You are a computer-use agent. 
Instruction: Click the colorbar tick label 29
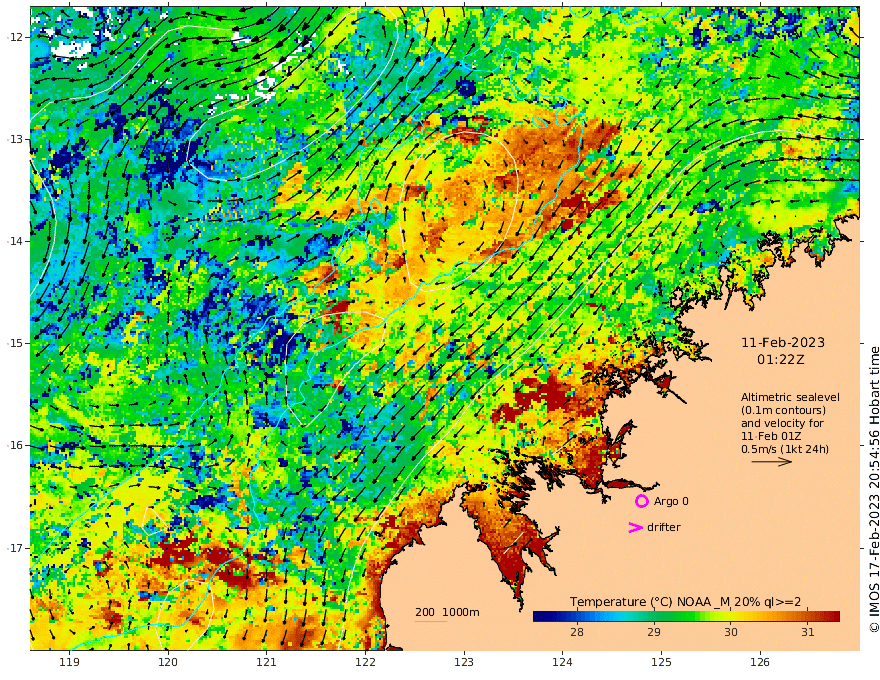(653, 632)
